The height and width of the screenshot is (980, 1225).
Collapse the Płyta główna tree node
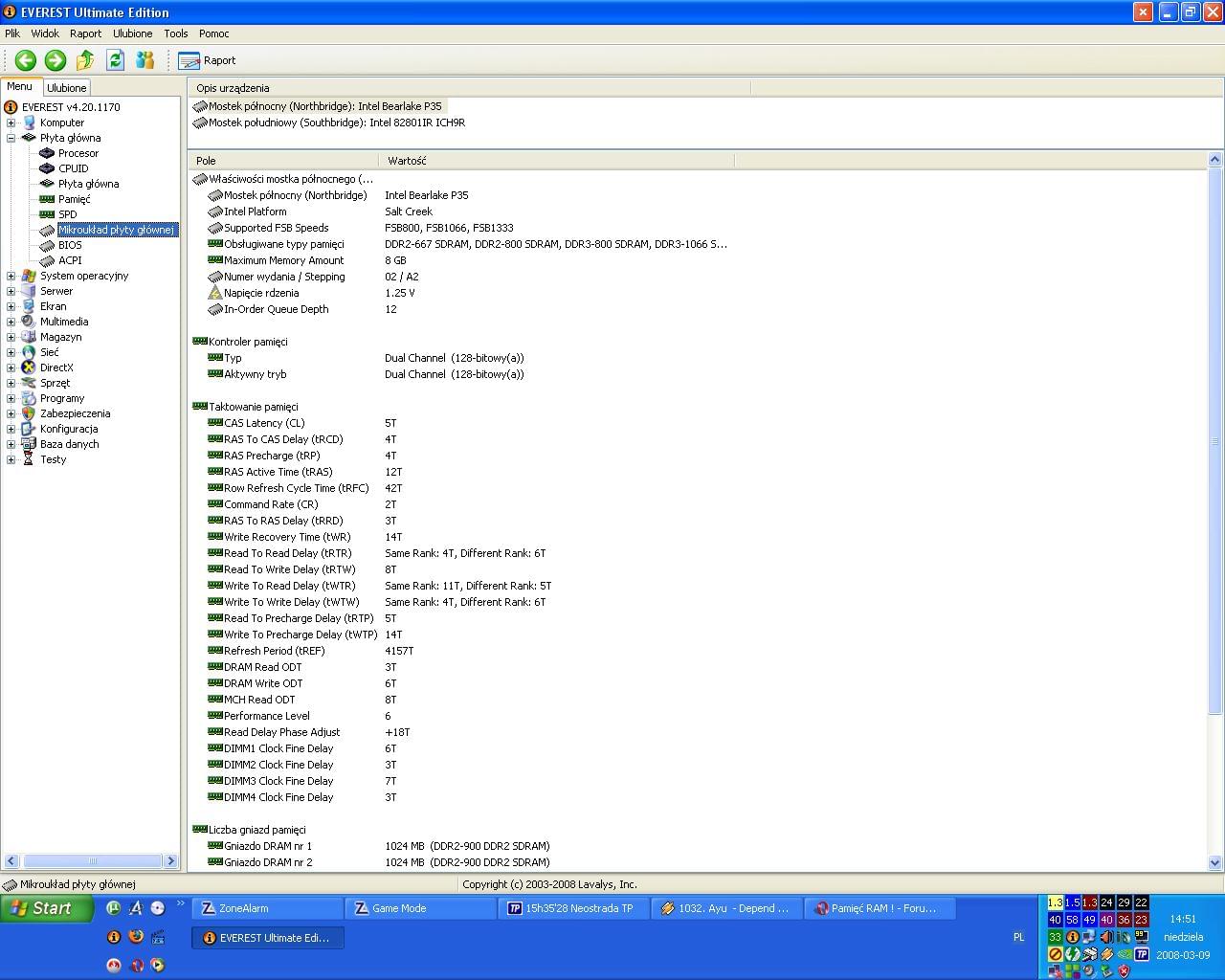point(11,138)
